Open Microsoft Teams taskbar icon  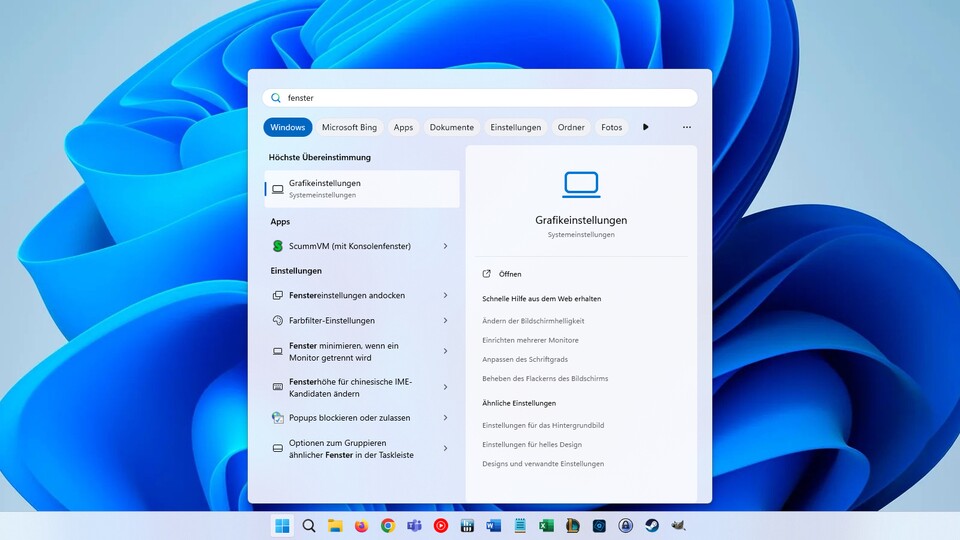tap(414, 526)
